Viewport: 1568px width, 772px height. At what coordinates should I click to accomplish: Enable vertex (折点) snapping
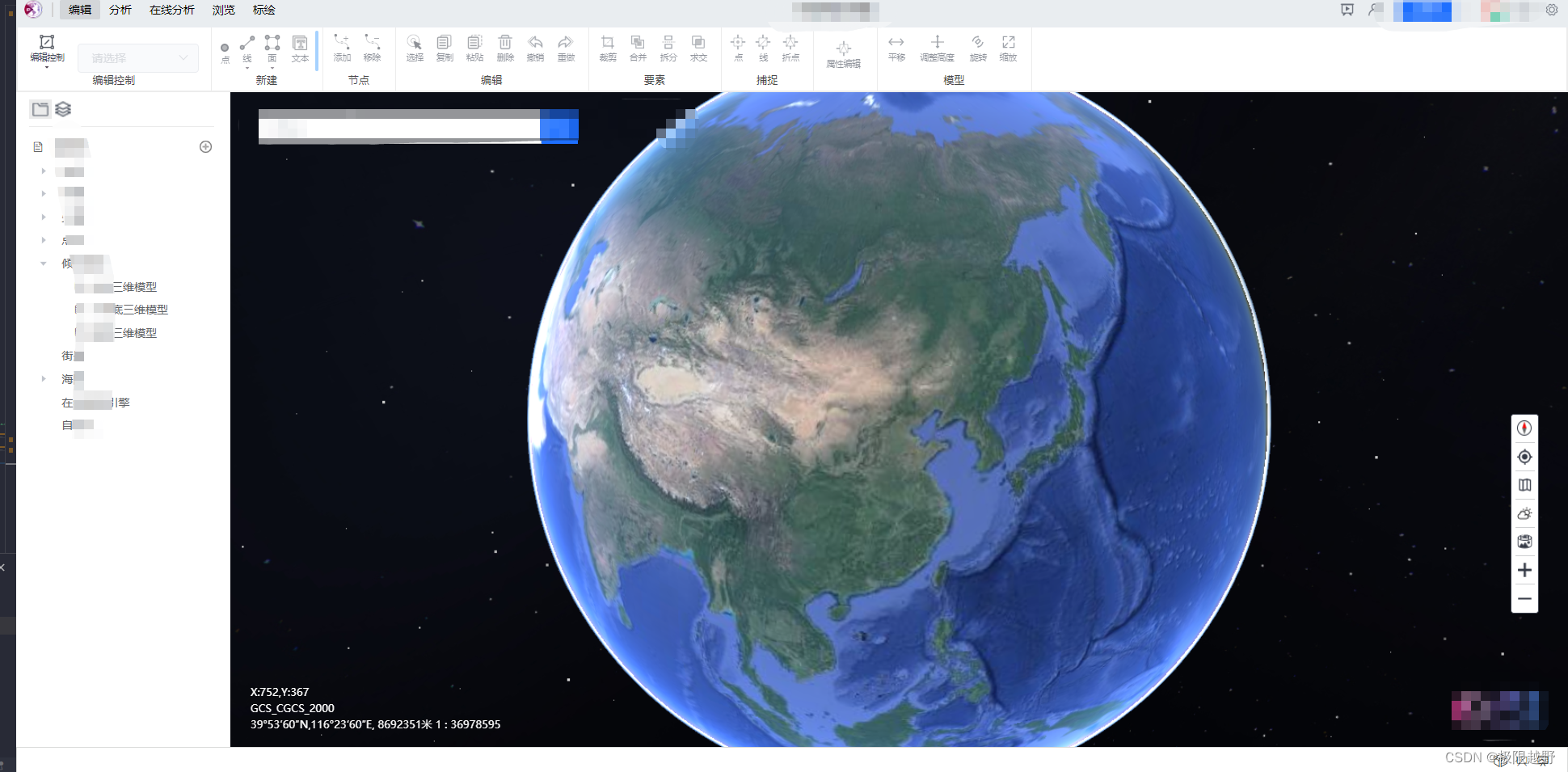point(790,48)
